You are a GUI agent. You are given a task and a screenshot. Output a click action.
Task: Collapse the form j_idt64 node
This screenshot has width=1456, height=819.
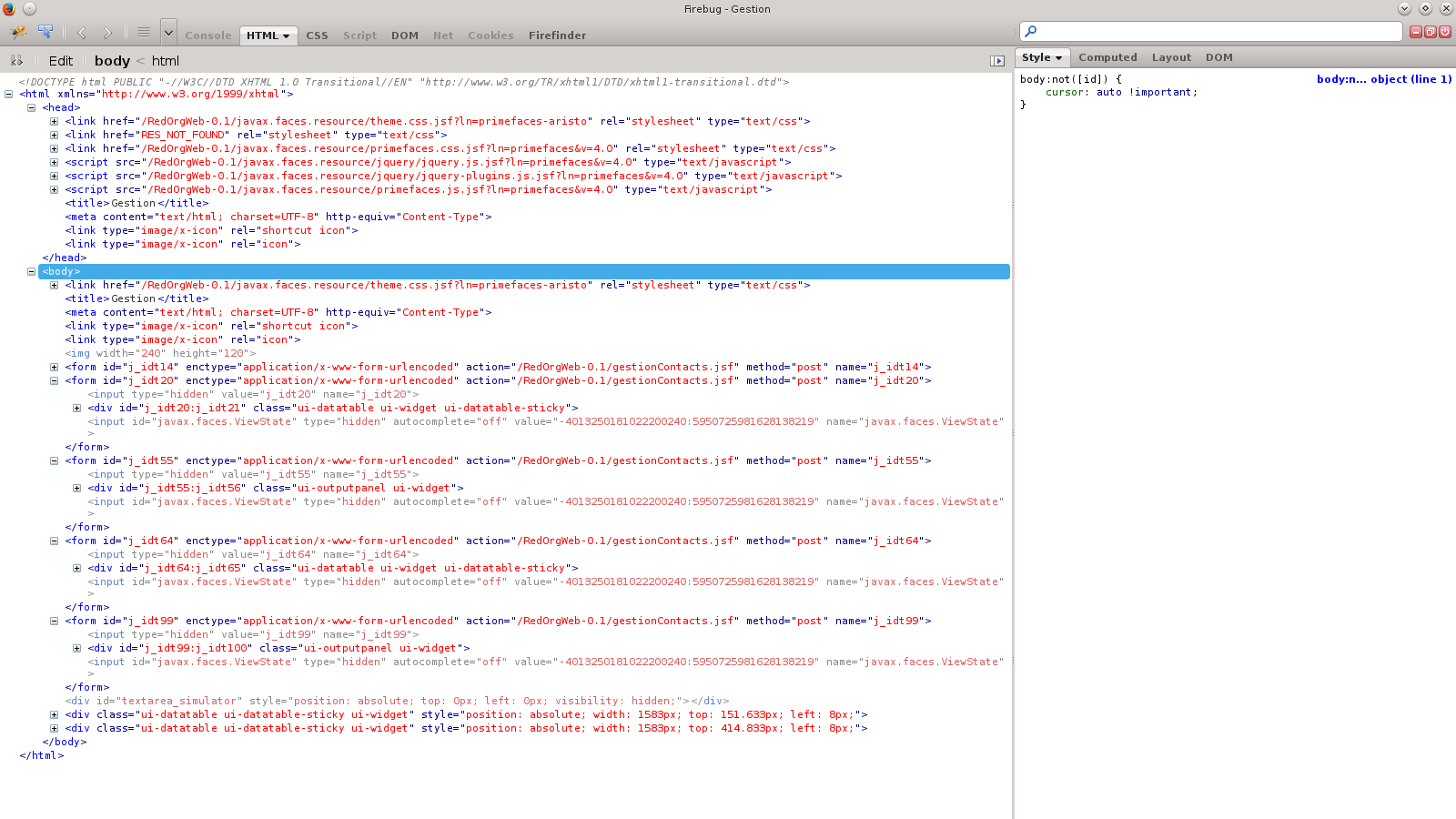tap(54, 541)
